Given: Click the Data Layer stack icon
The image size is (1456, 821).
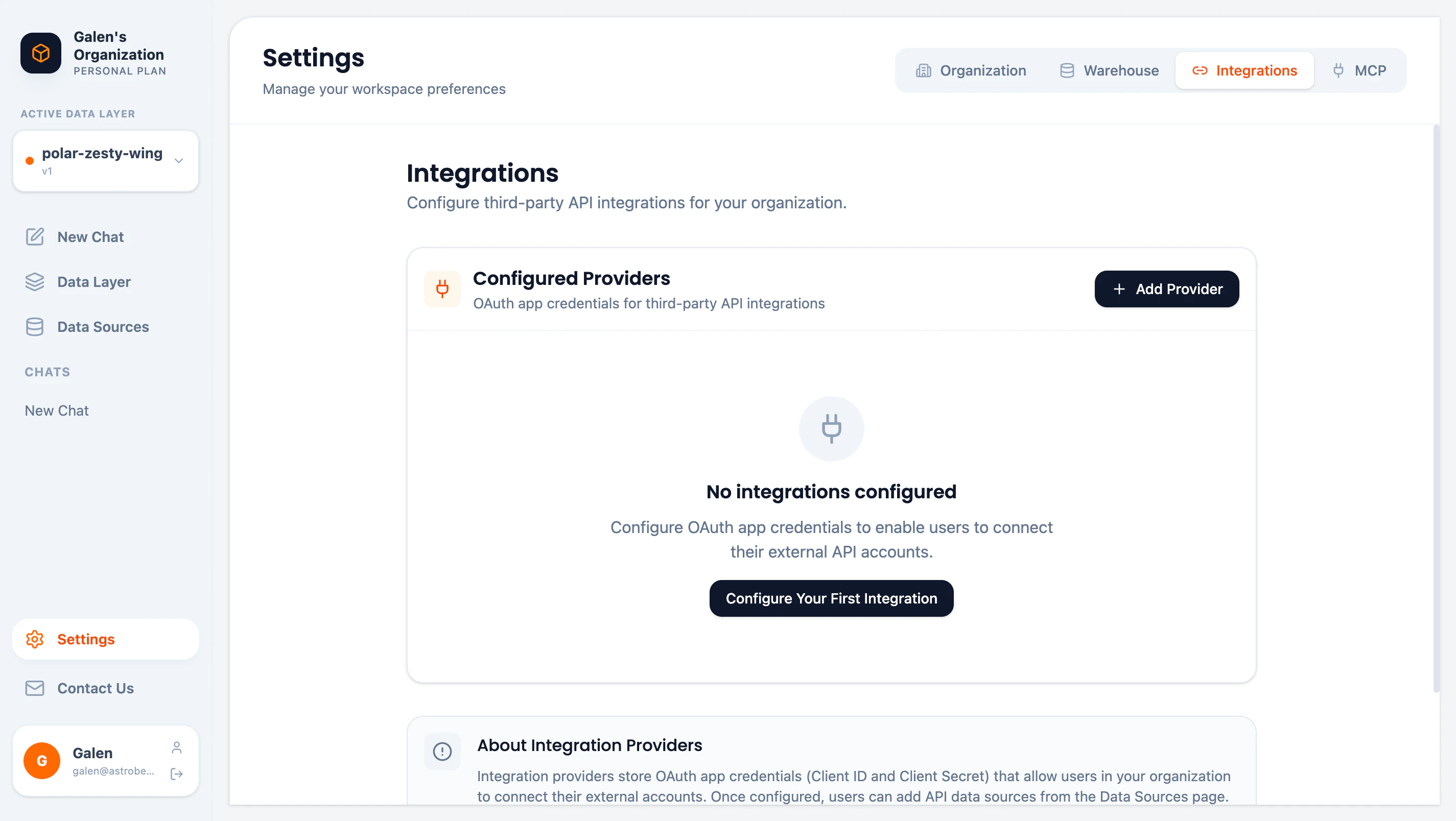Looking at the screenshot, I should (x=35, y=281).
